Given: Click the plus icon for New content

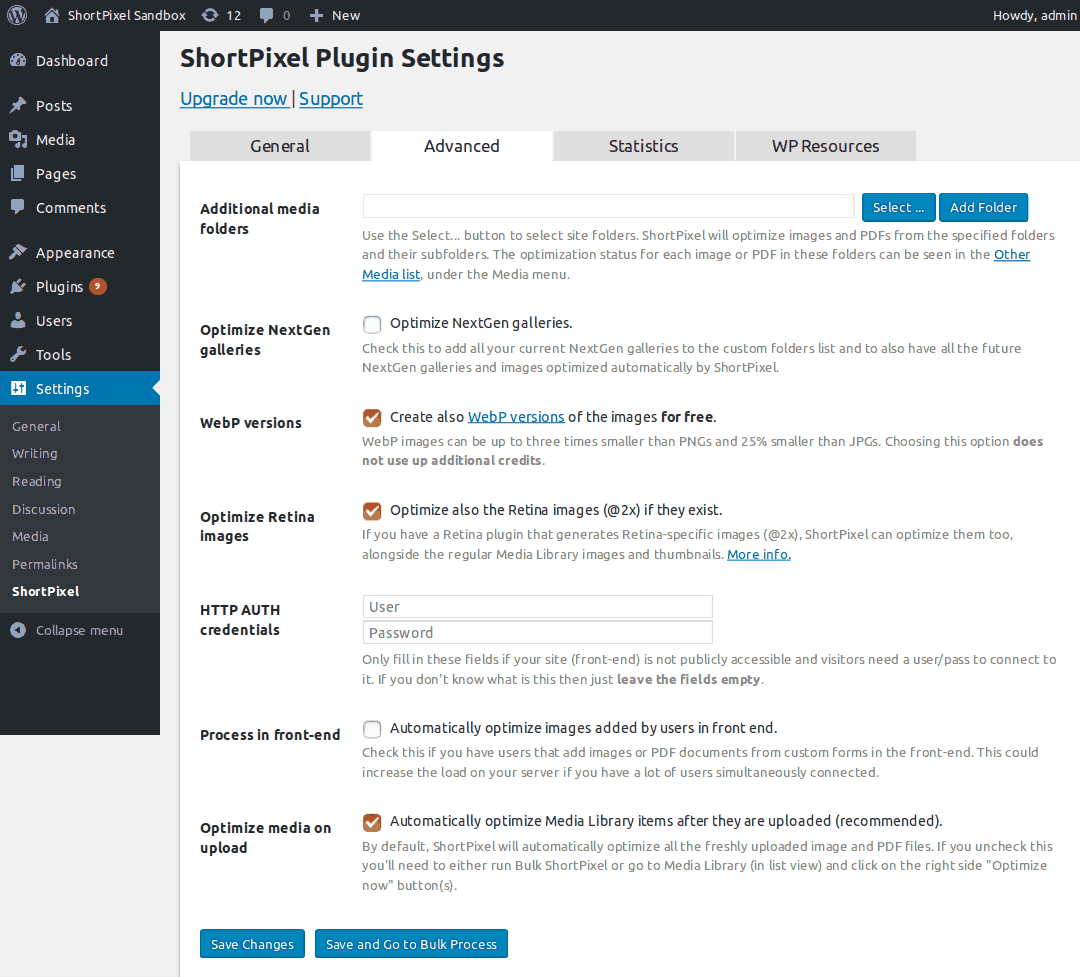Looking at the screenshot, I should (316, 15).
